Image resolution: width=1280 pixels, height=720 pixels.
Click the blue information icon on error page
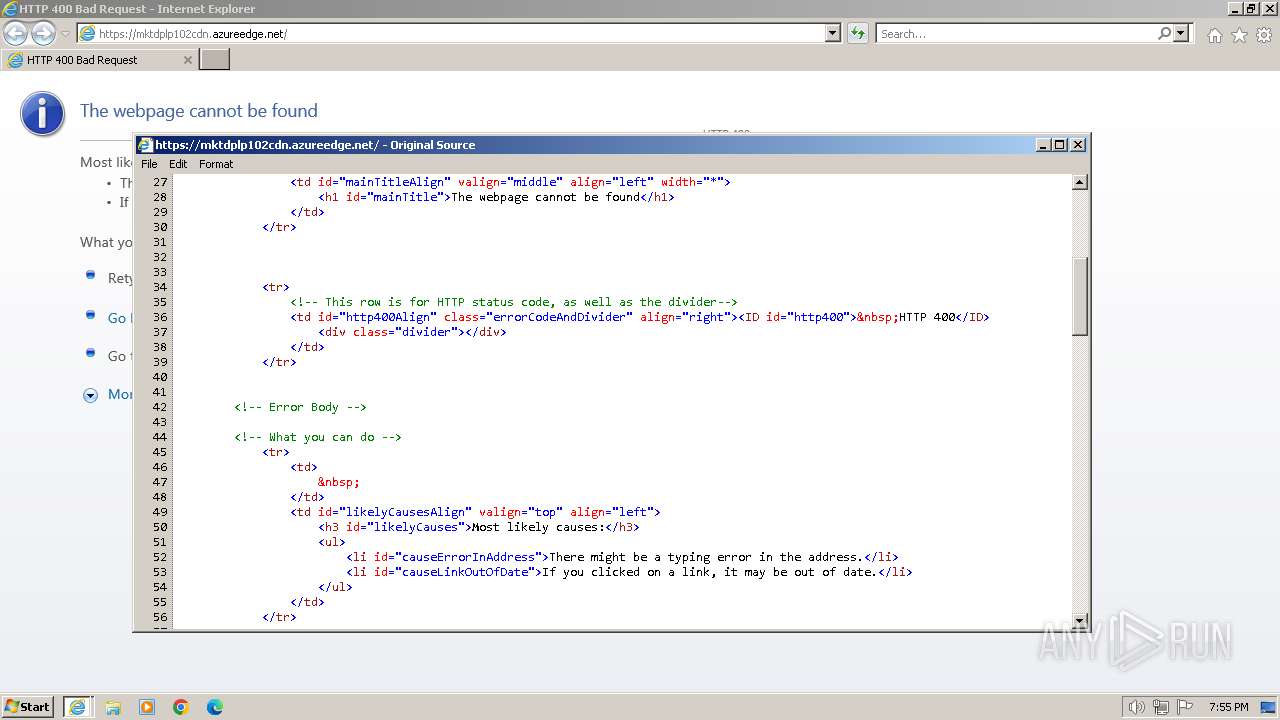click(x=42, y=114)
